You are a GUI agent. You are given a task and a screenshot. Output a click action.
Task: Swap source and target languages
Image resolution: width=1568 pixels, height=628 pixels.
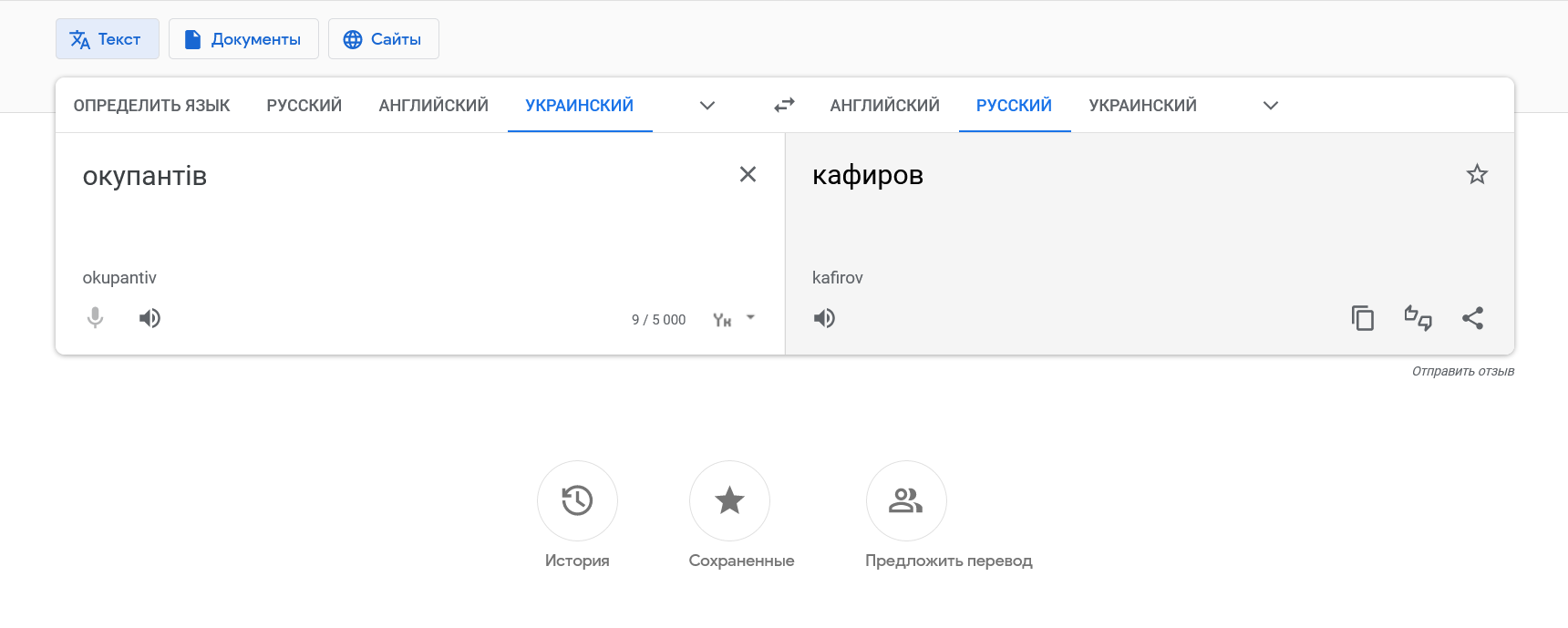784,106
